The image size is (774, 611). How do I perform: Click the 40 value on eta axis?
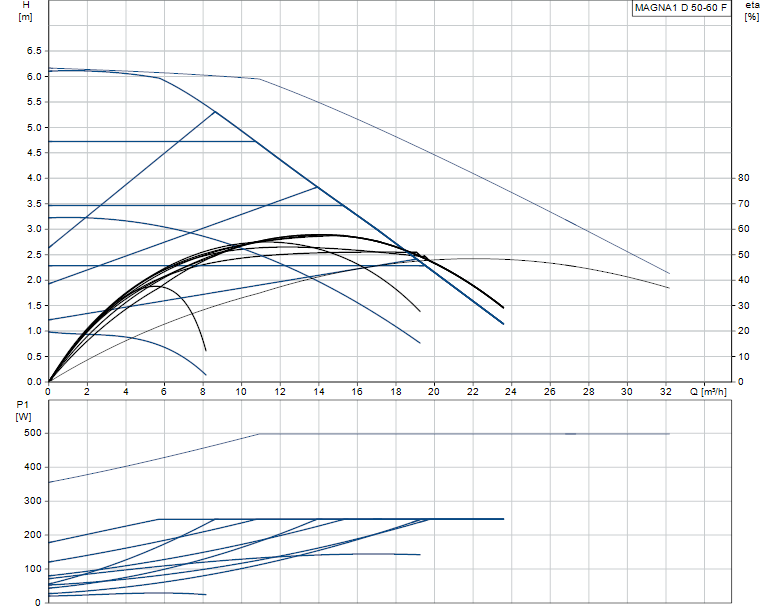tap(743, 280)
